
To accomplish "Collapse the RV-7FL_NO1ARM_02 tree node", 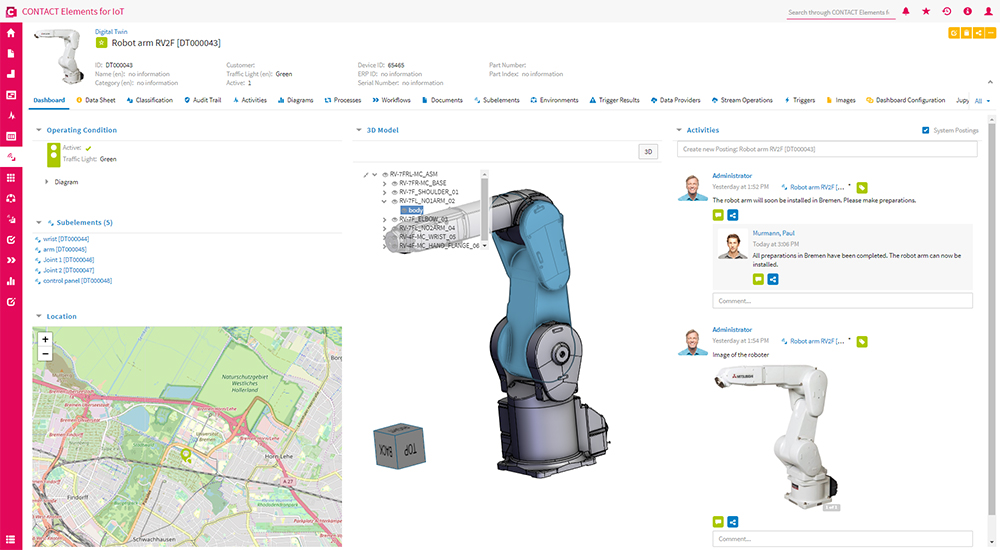I will (385, 201).
